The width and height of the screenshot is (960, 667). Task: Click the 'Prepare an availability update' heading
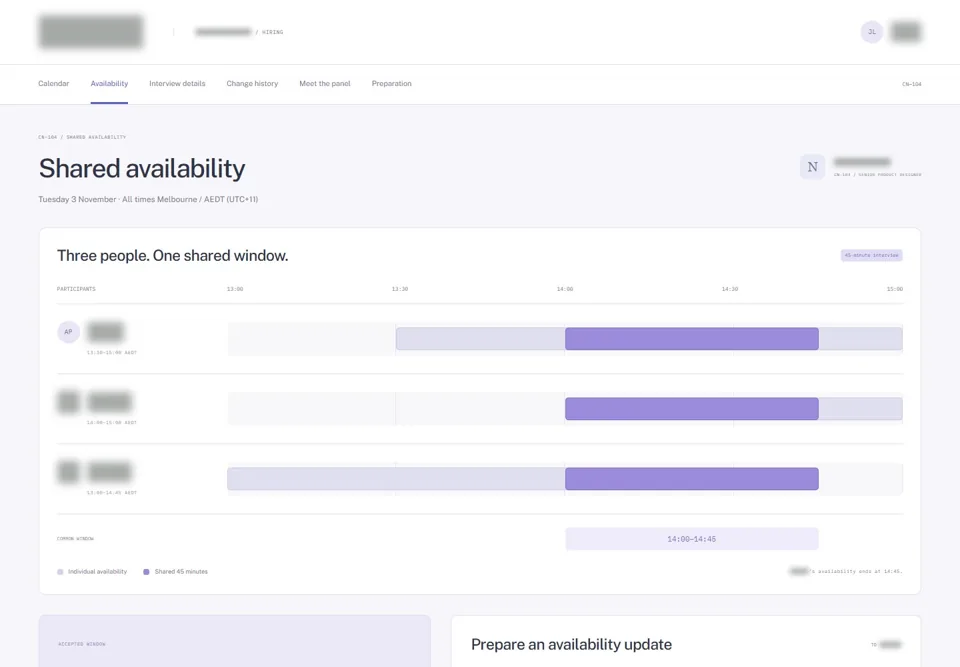tap(571, 644)
